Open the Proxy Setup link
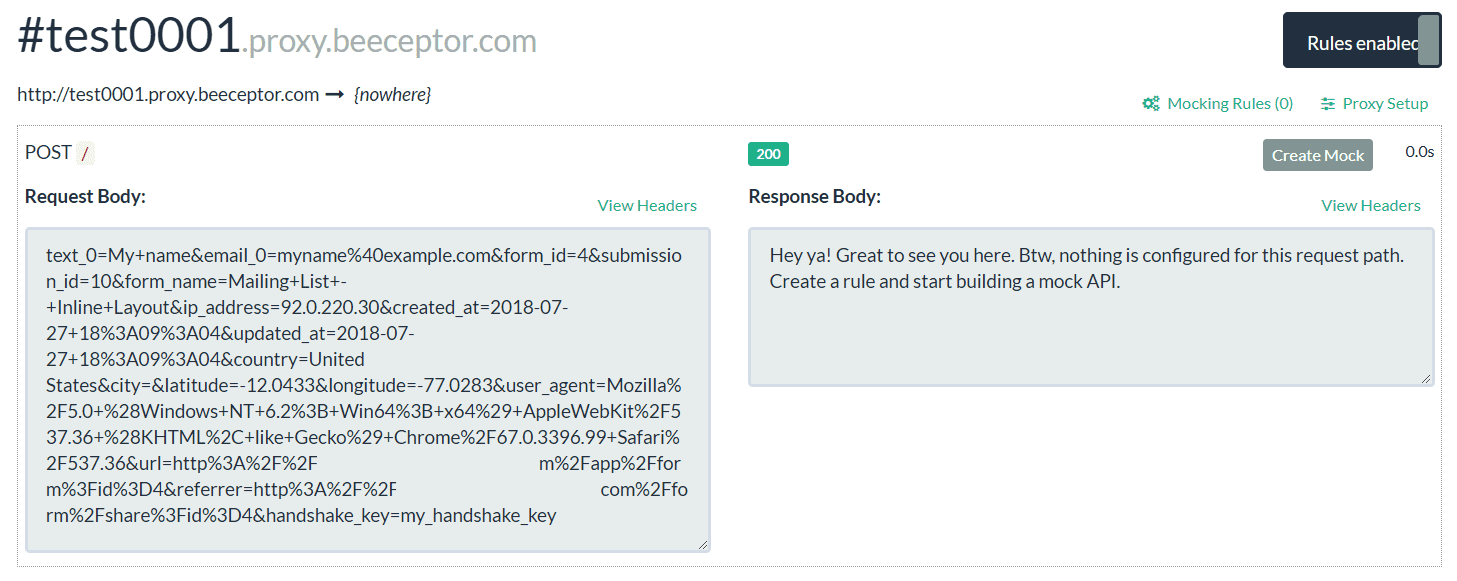 coord(1385,104)
